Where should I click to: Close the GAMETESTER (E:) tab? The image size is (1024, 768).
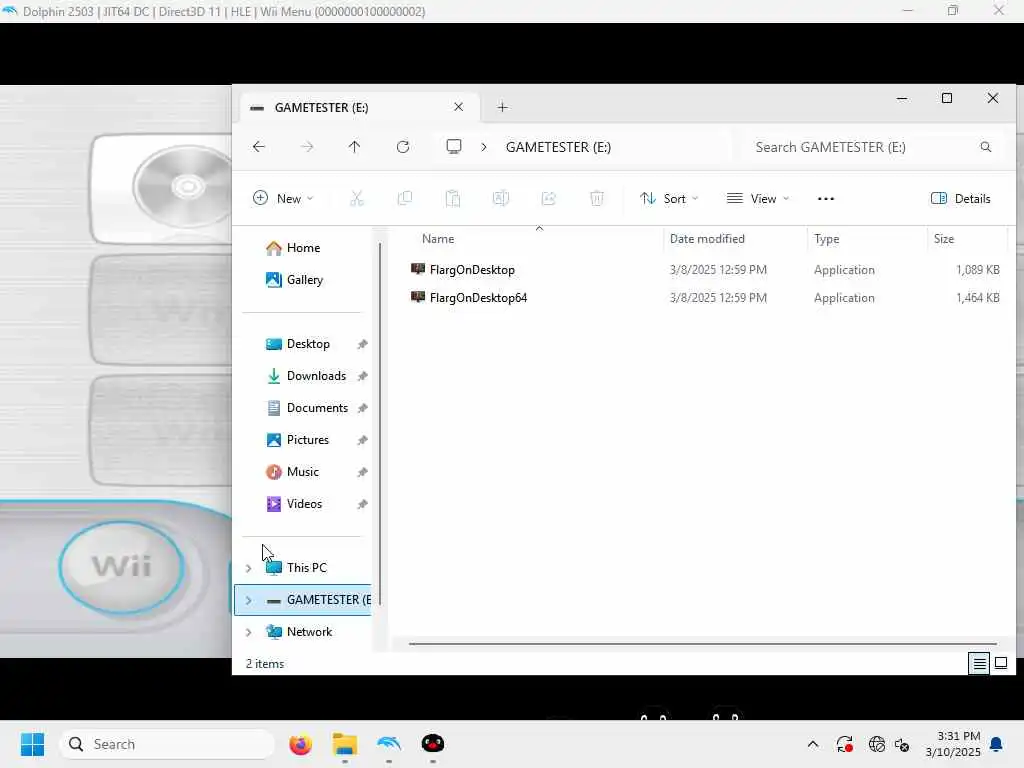tap(458, 107)
